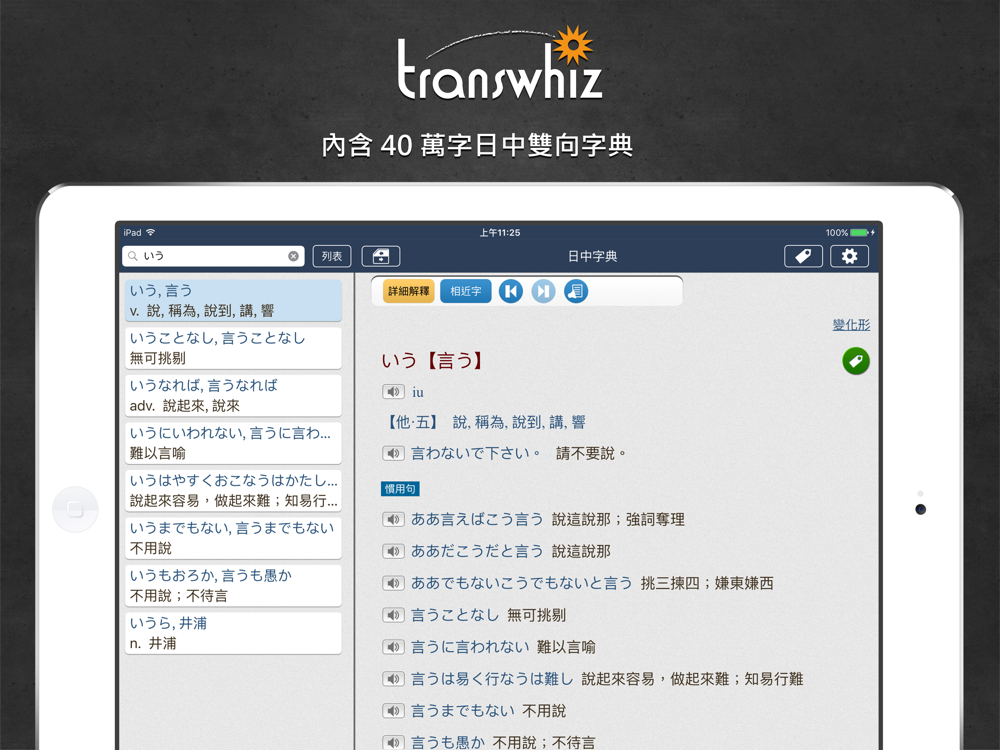Play audio for ああ言えばこう言う phrase
Image resolution: width=1000 pixels, height=750 pixels.
393,519
